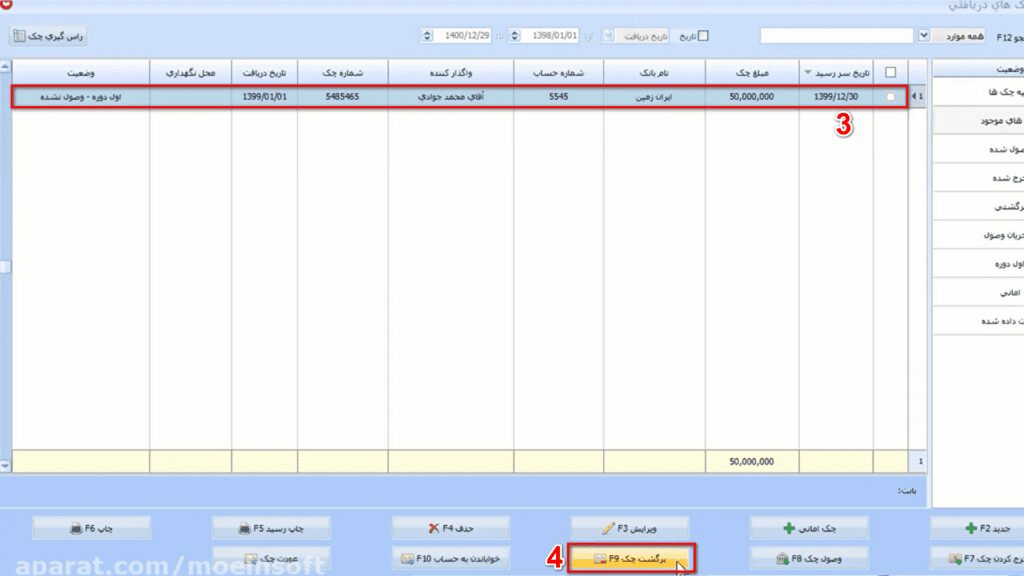Click the printer چاپ F6 icon
Viewport: 1024px width, 576px height.
click(76, 528)
